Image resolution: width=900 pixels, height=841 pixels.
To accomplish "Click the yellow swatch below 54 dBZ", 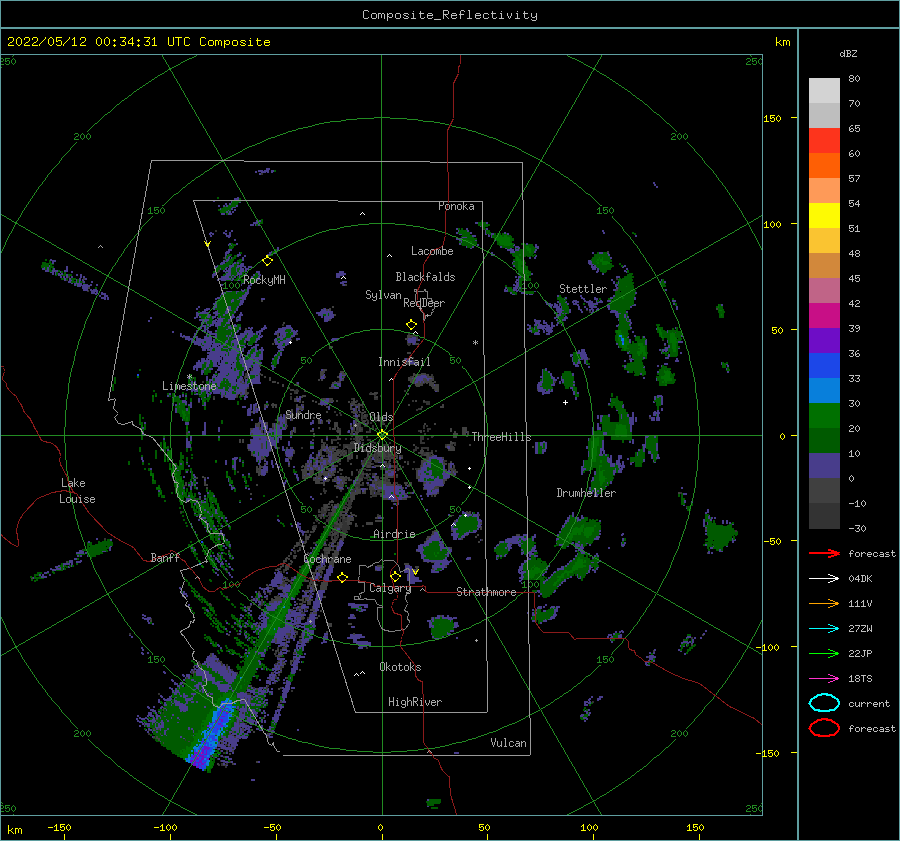I will click(824, 215).
